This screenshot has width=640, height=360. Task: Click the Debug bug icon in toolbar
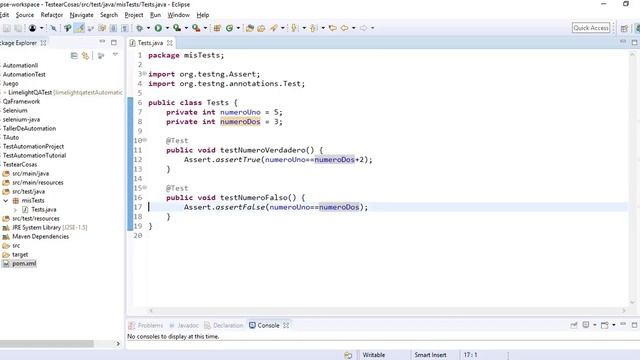point(140,28)
